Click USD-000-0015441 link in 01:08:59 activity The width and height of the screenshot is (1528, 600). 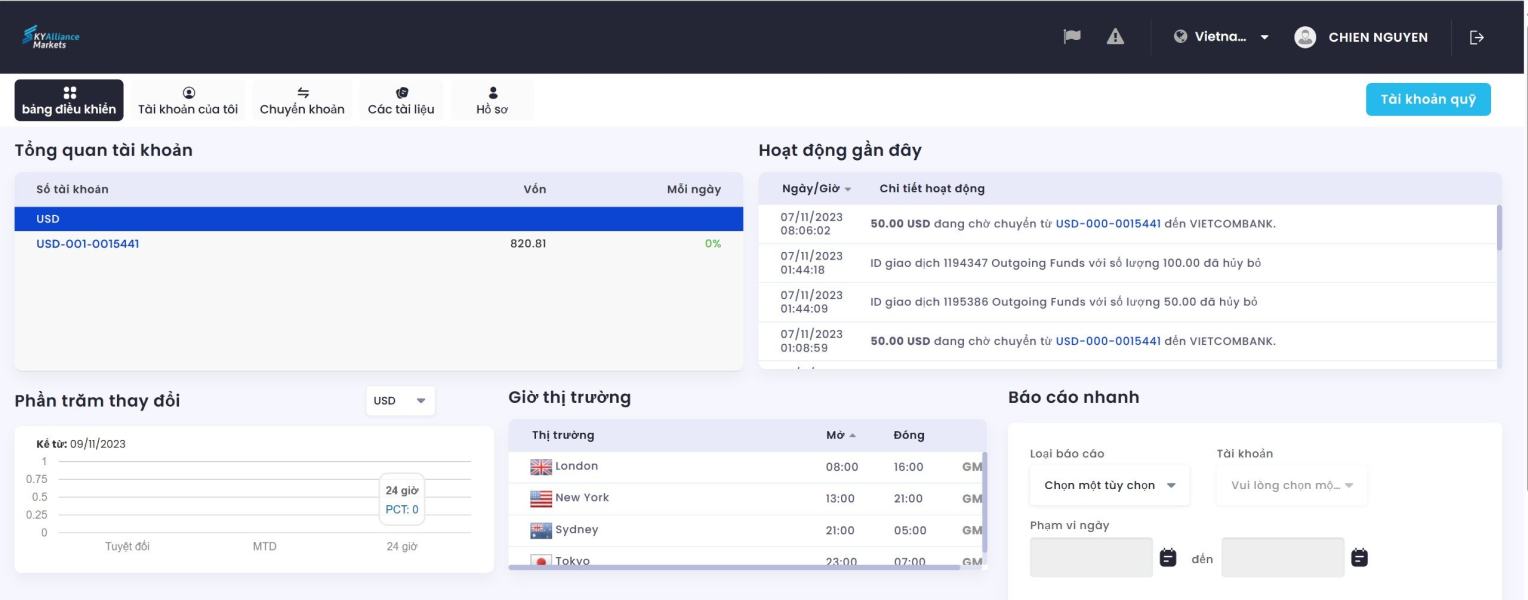click(1108, 341)
